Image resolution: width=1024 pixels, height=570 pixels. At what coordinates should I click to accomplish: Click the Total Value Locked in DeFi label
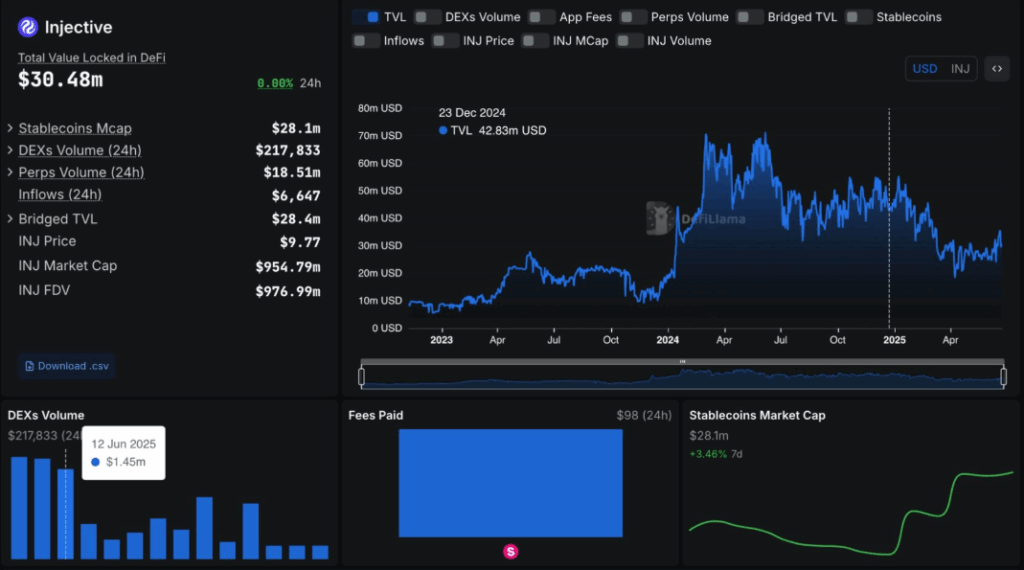91,57
